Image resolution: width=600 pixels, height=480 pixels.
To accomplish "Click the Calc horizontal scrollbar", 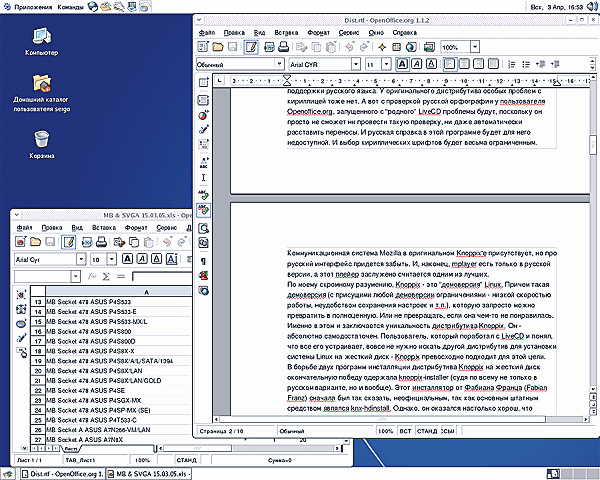I will click(x=249, y=448).
